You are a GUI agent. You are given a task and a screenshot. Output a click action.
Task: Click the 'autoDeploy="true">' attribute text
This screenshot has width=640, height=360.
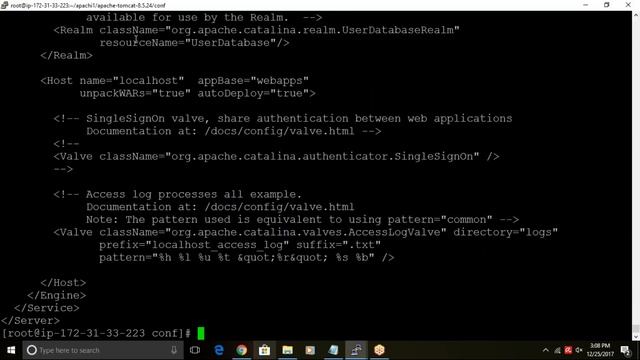click(x=256, y=93)
